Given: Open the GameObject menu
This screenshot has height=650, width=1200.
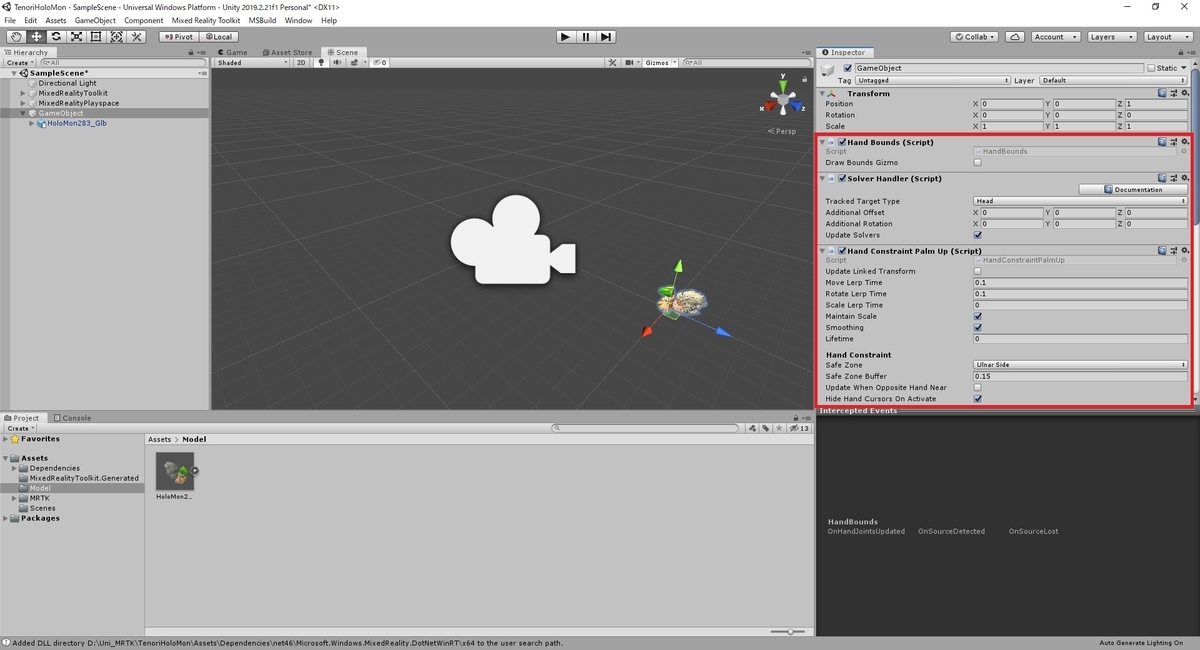Looking at the screenshot, I should [x=95, y=20].
